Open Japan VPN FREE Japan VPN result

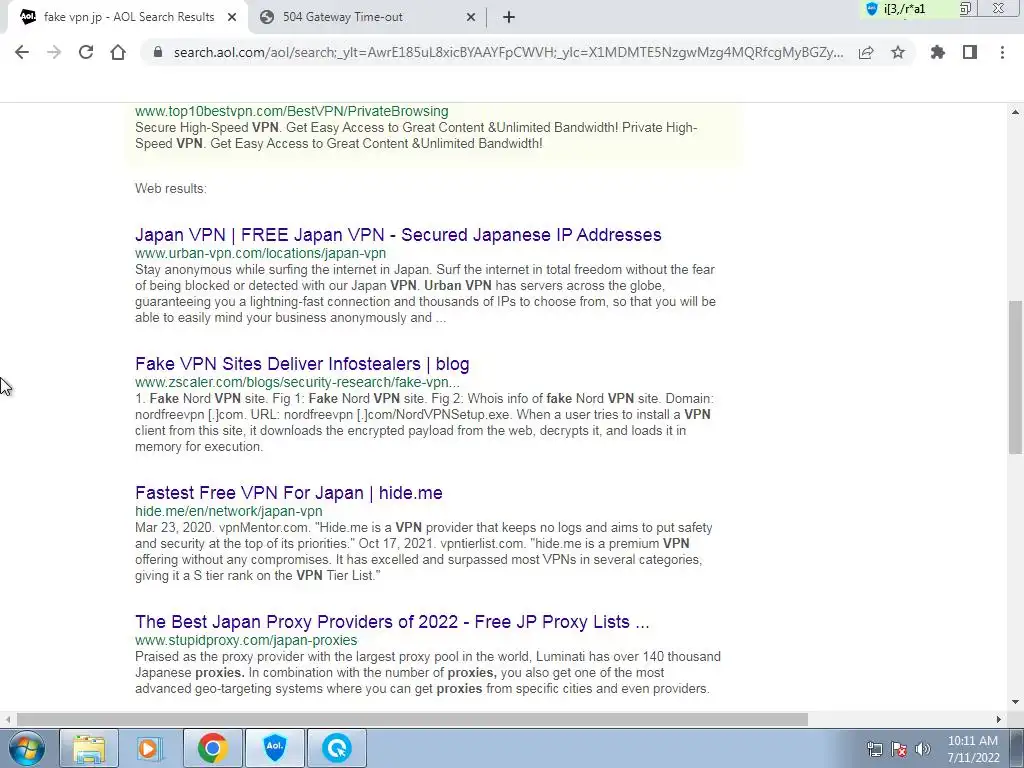click(398, 234)
